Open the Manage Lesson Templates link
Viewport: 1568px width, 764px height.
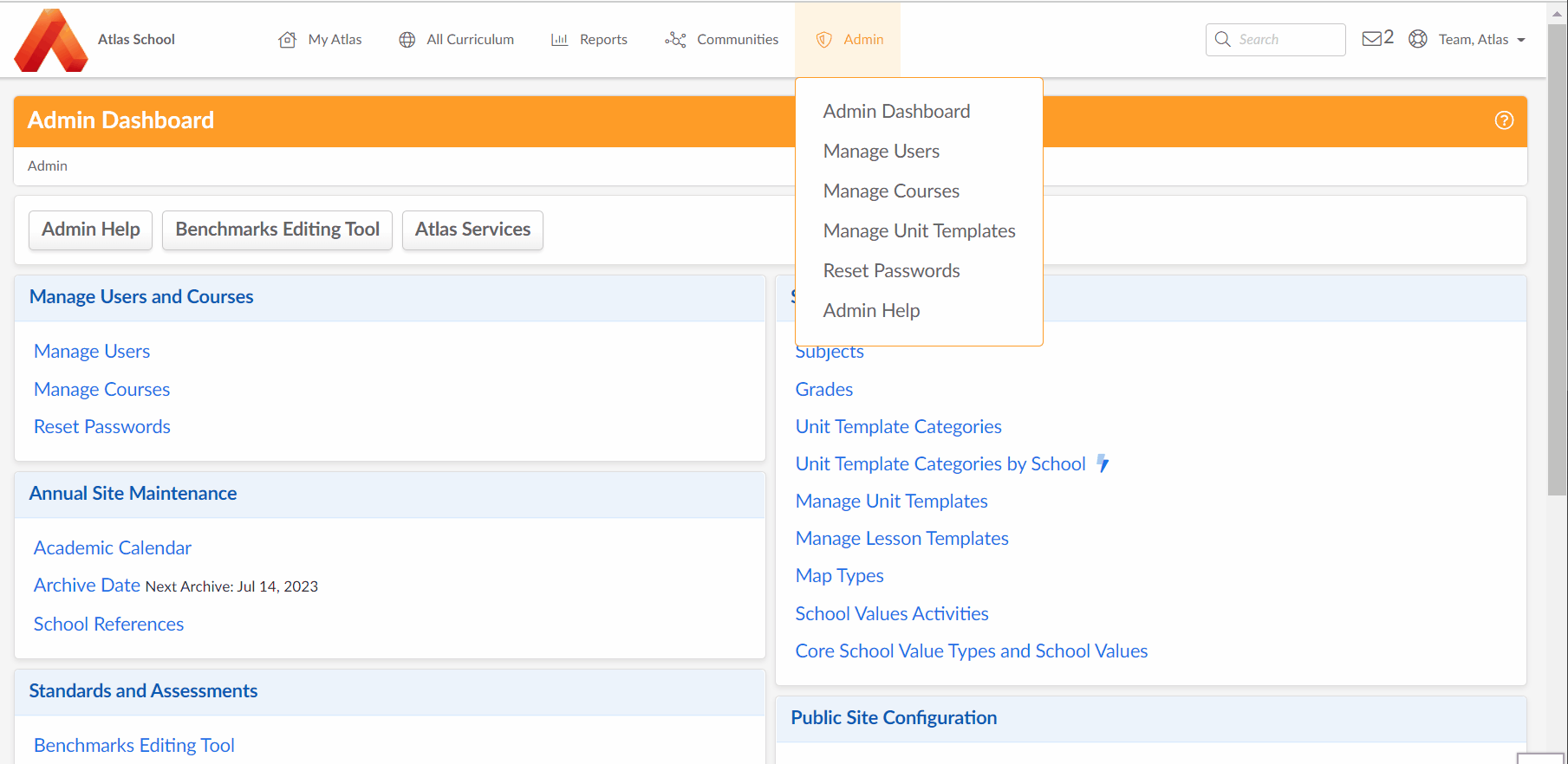tap(901, 538)
